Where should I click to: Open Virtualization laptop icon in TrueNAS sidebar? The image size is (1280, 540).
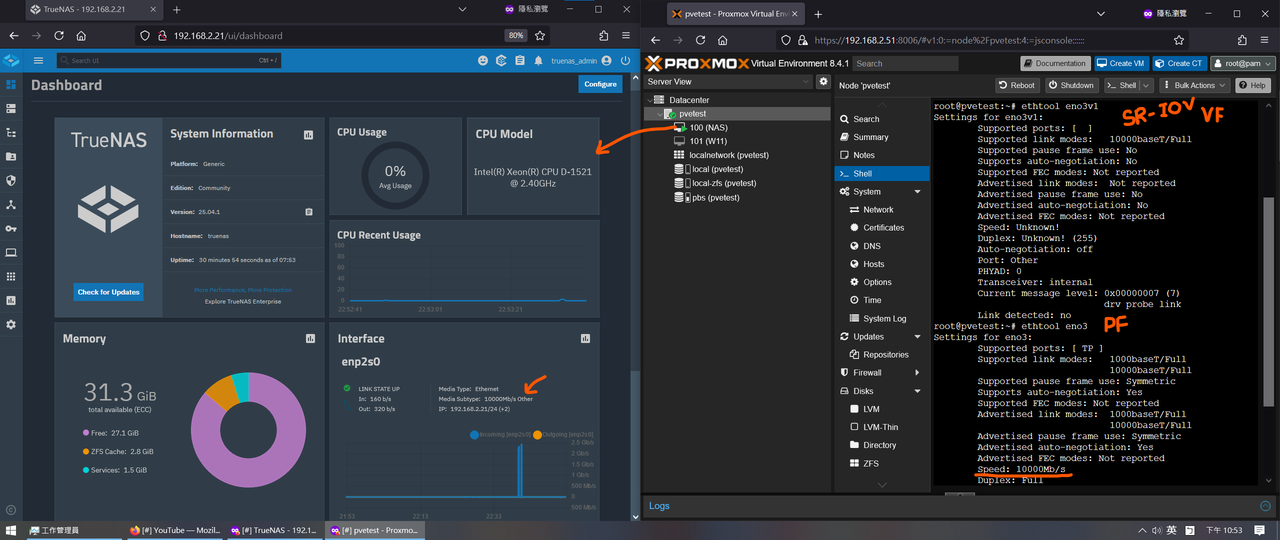point(11,252)
